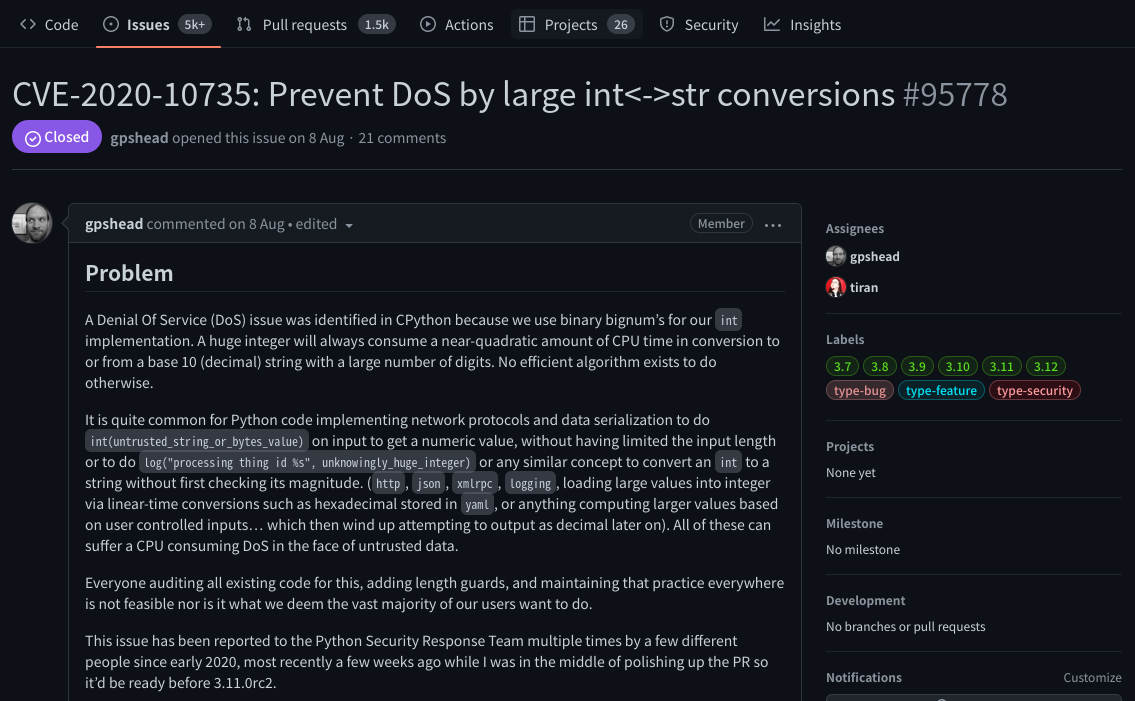Click the Milestone heading
Viewport: 1135px width, 701px height.
(854, 524)
